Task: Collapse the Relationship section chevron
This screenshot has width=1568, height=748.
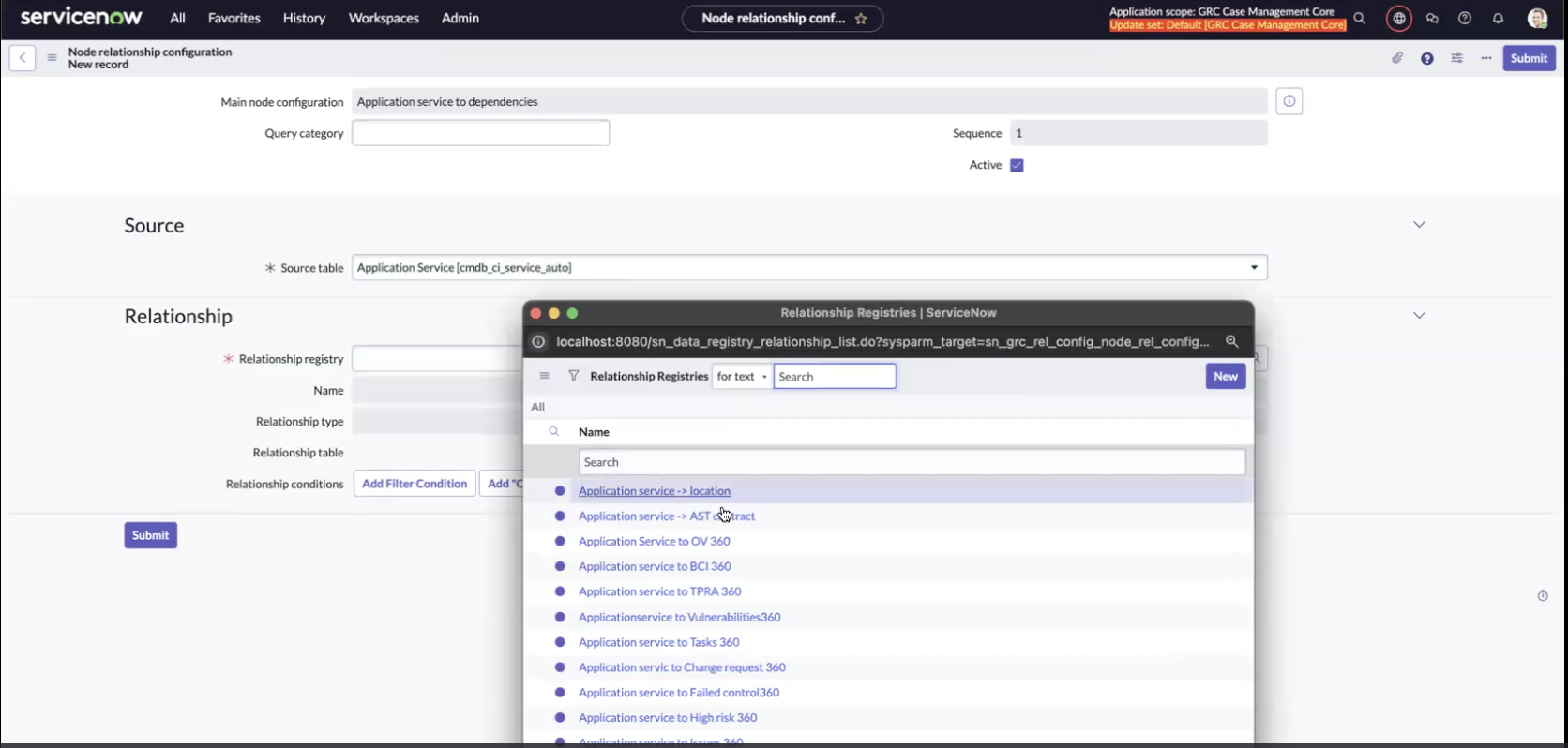Action: (1419, 316)
